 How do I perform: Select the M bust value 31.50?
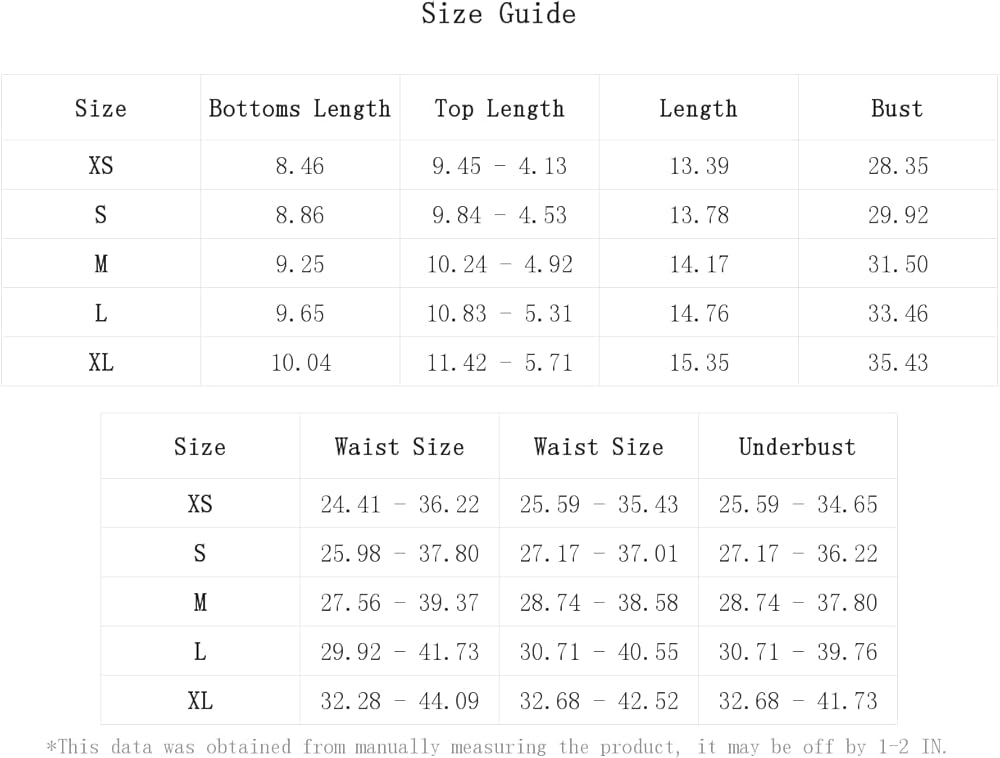coord(898,265)
